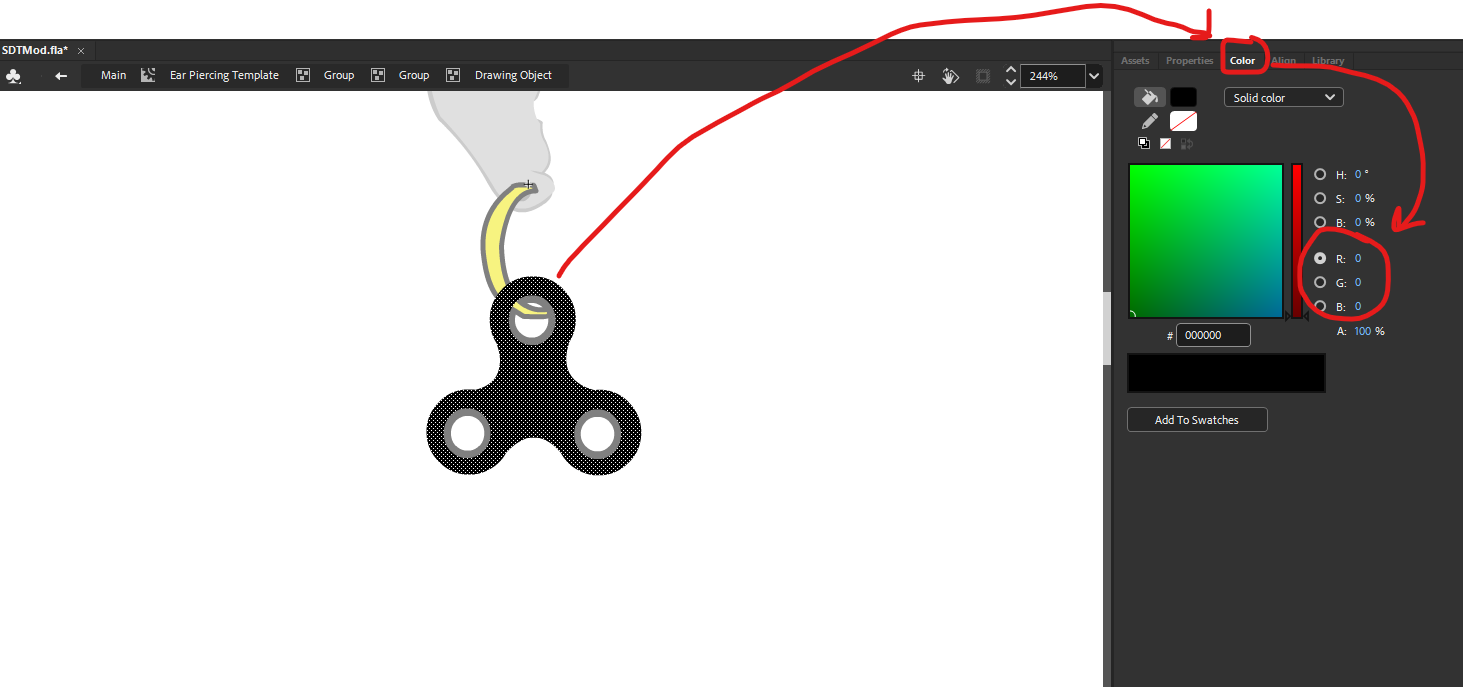Screen dimensions: 1463x687
Task: Open the Library panel tab
Action: point(1328,61)
